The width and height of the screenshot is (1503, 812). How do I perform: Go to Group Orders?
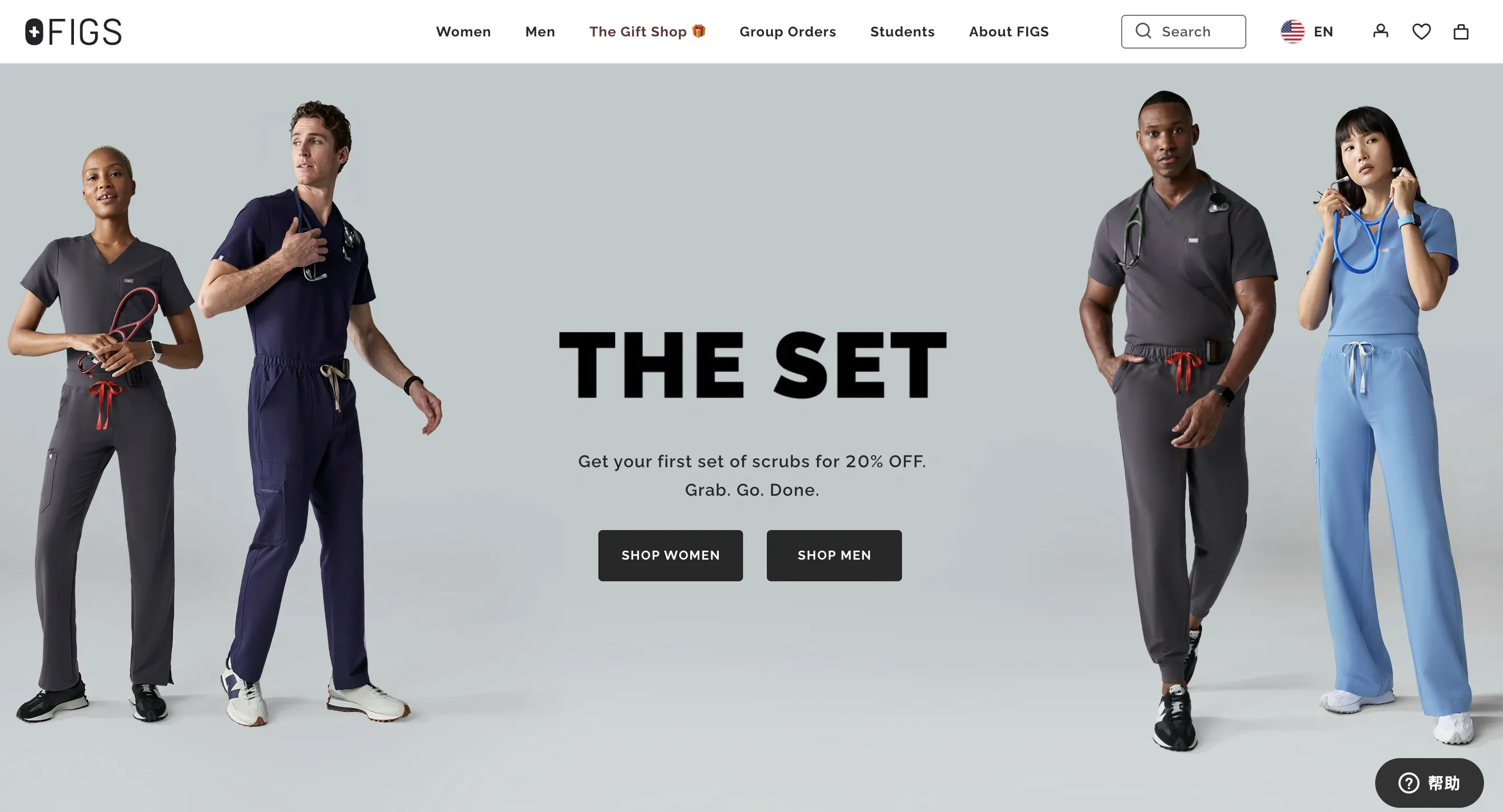pos(787,32)
